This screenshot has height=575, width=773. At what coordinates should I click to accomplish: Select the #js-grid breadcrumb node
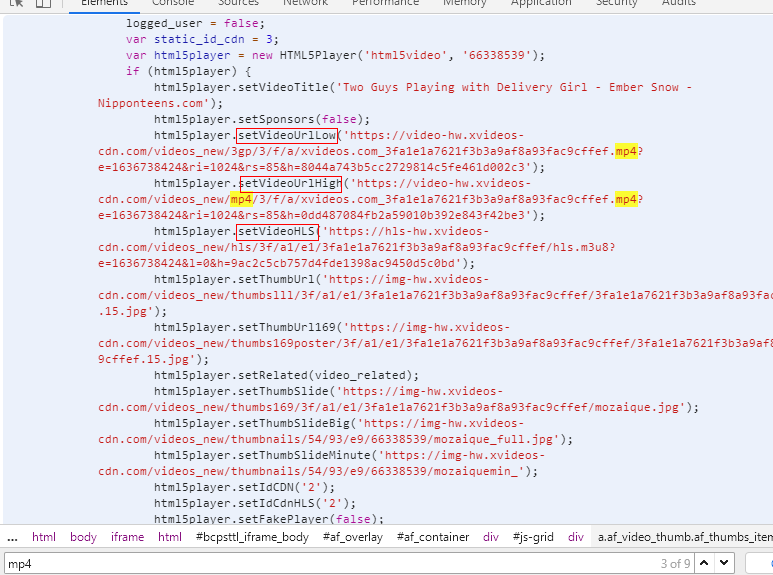click(533, 537)
